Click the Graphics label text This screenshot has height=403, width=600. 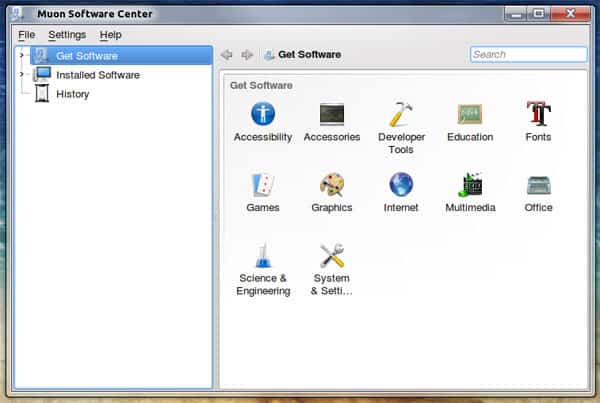(332, 207)
